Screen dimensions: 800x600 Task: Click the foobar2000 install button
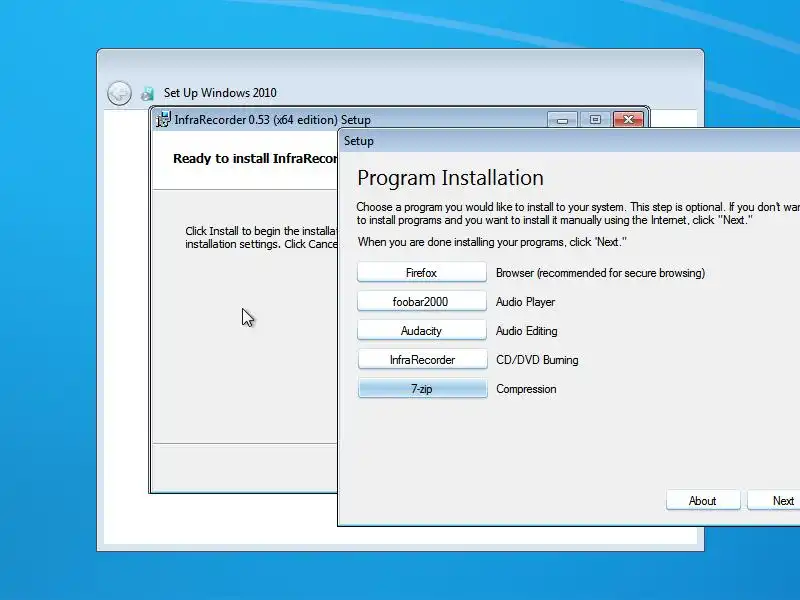click(x=422, y=302)
